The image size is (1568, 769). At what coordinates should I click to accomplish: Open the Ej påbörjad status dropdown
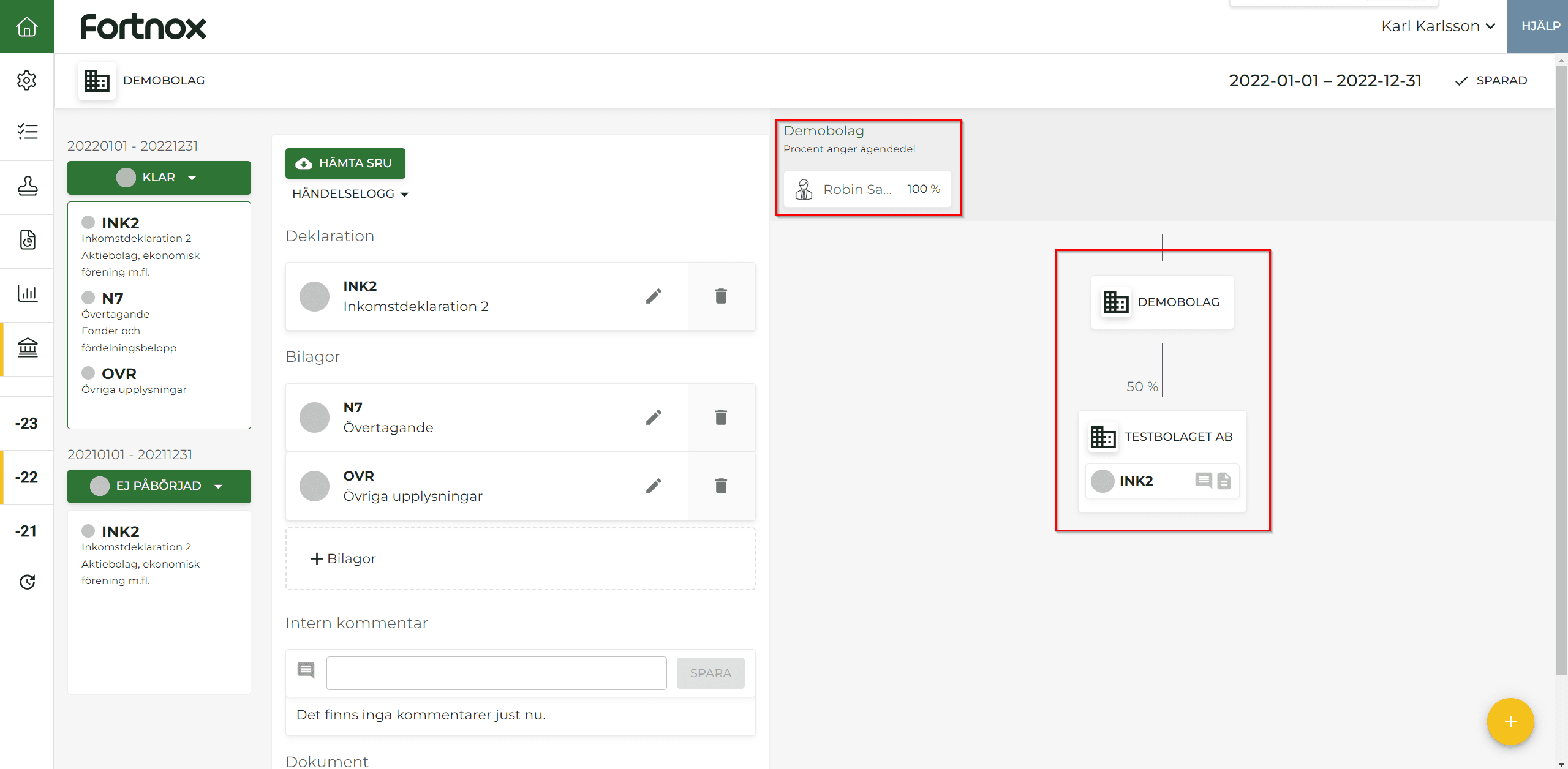(x=159, y=486)
